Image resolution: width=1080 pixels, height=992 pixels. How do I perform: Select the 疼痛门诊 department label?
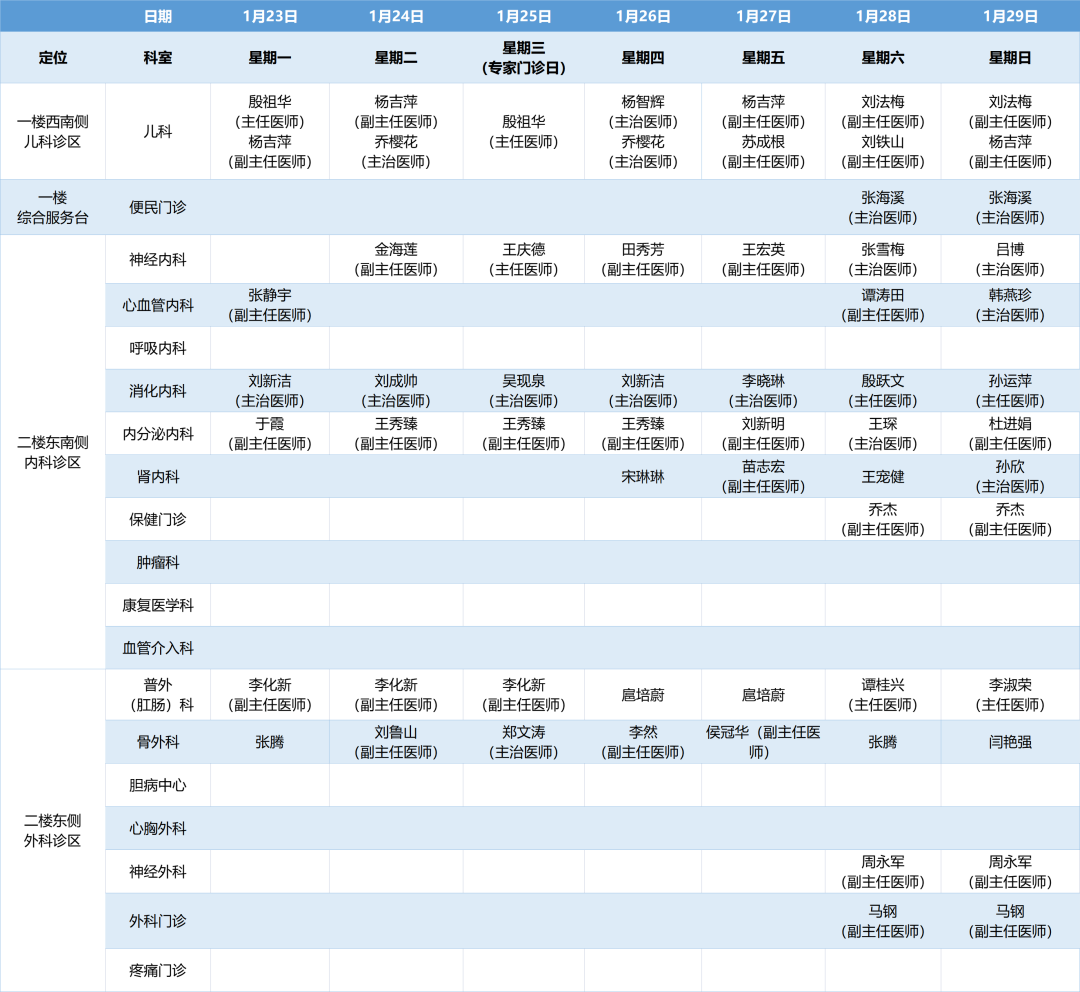pyautogui.click(x=157, y=970)
